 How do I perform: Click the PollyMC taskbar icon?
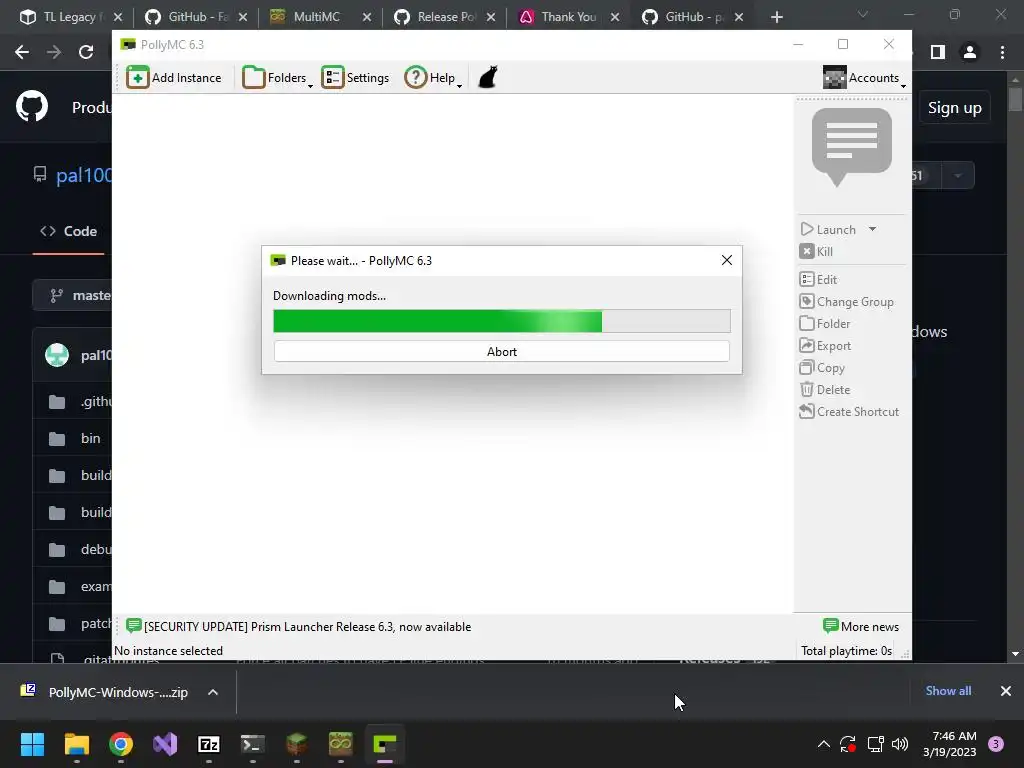click(x=385, y=744)
